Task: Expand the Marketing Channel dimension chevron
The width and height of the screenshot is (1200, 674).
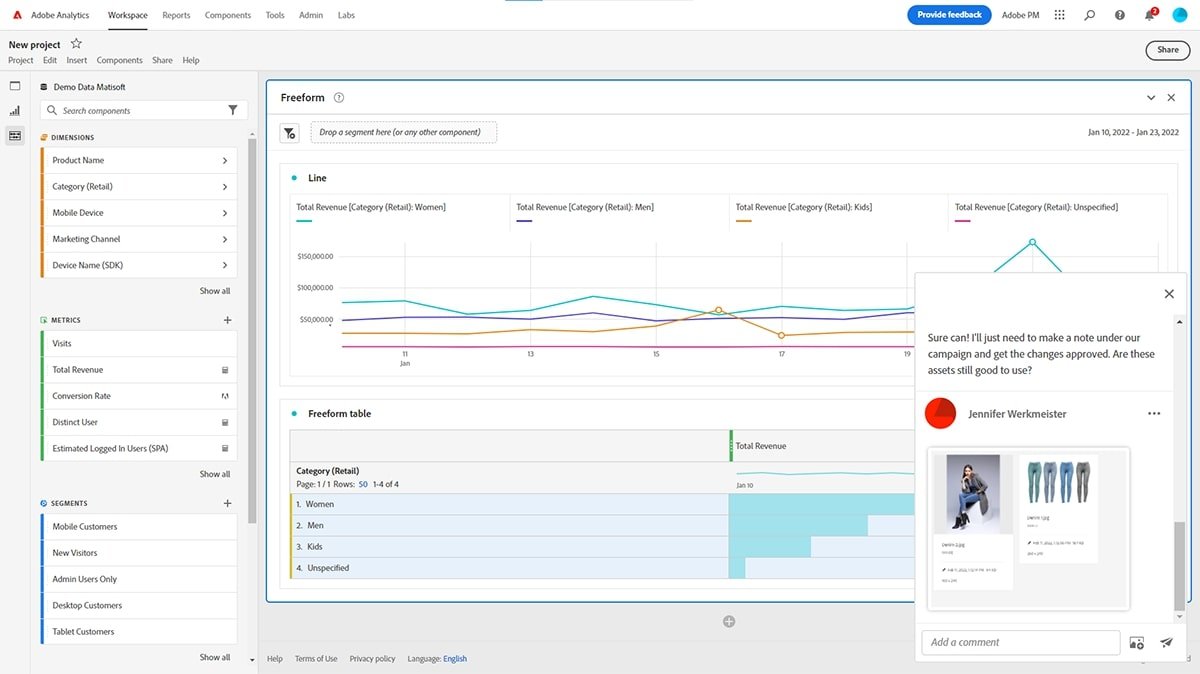Action: coord(224,239)
